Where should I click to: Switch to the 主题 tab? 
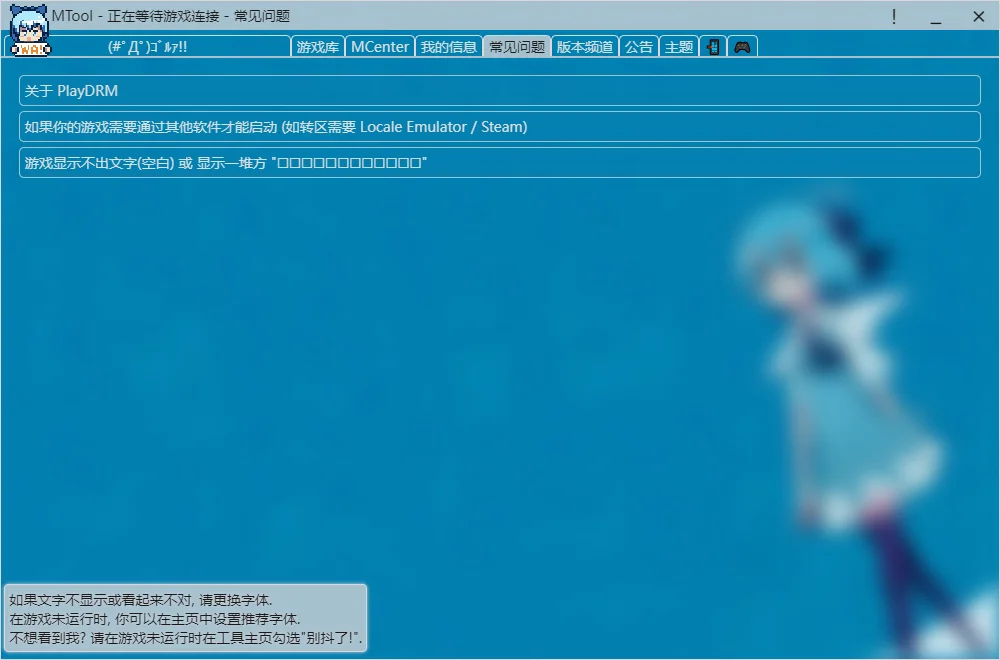[679, 47]
